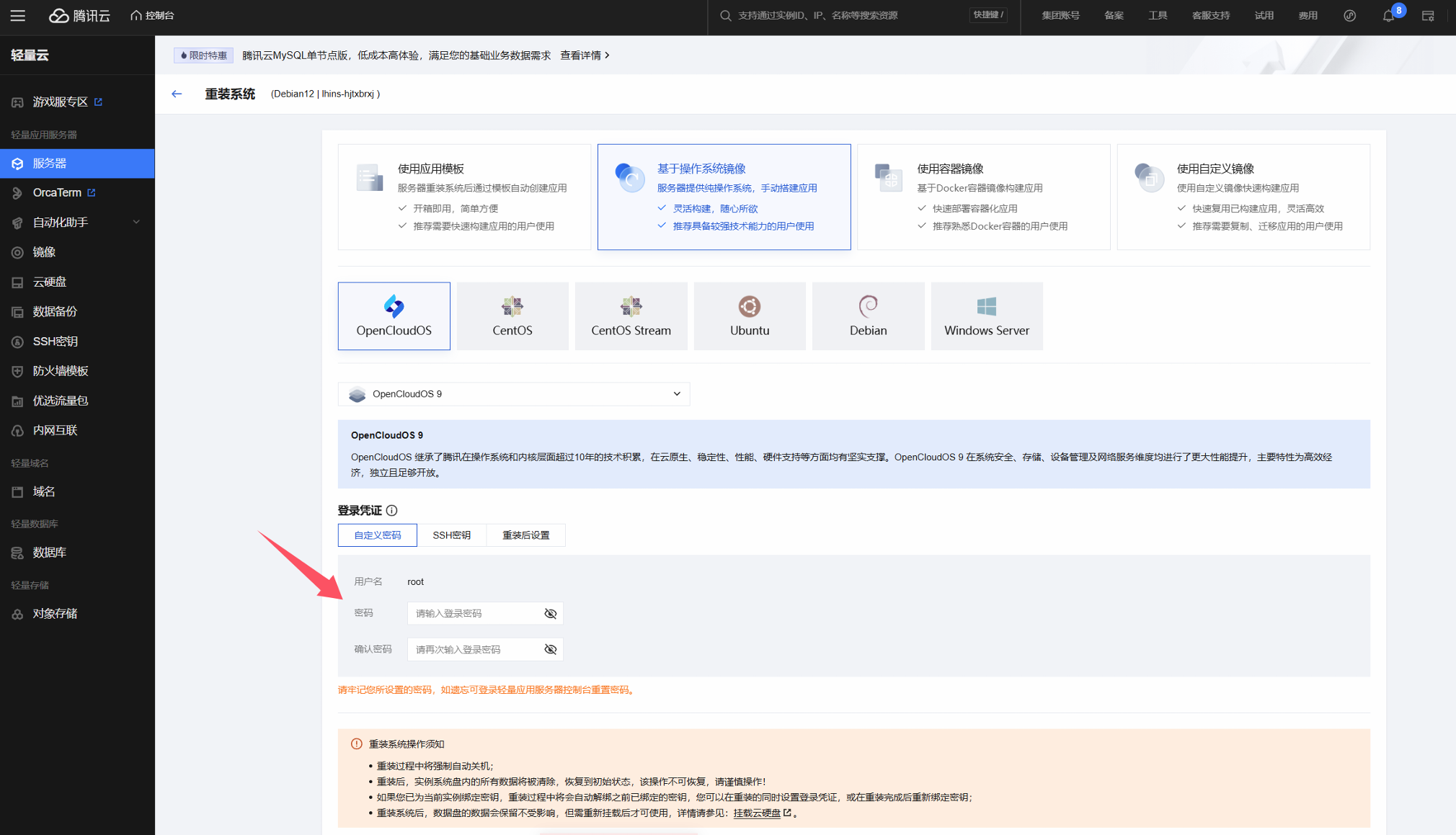1456x835 pixels.
Task: Click the back arrow next to 重装系统
Action: click(x=177, y=94)
